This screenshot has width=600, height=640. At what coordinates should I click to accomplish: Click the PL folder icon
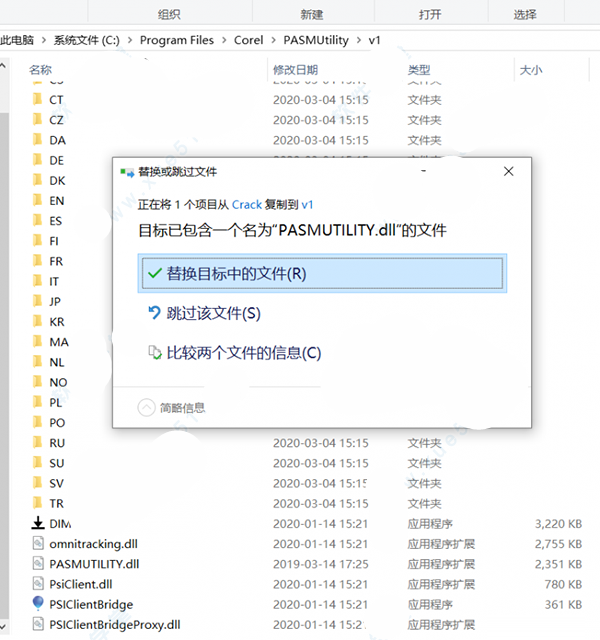37,402
